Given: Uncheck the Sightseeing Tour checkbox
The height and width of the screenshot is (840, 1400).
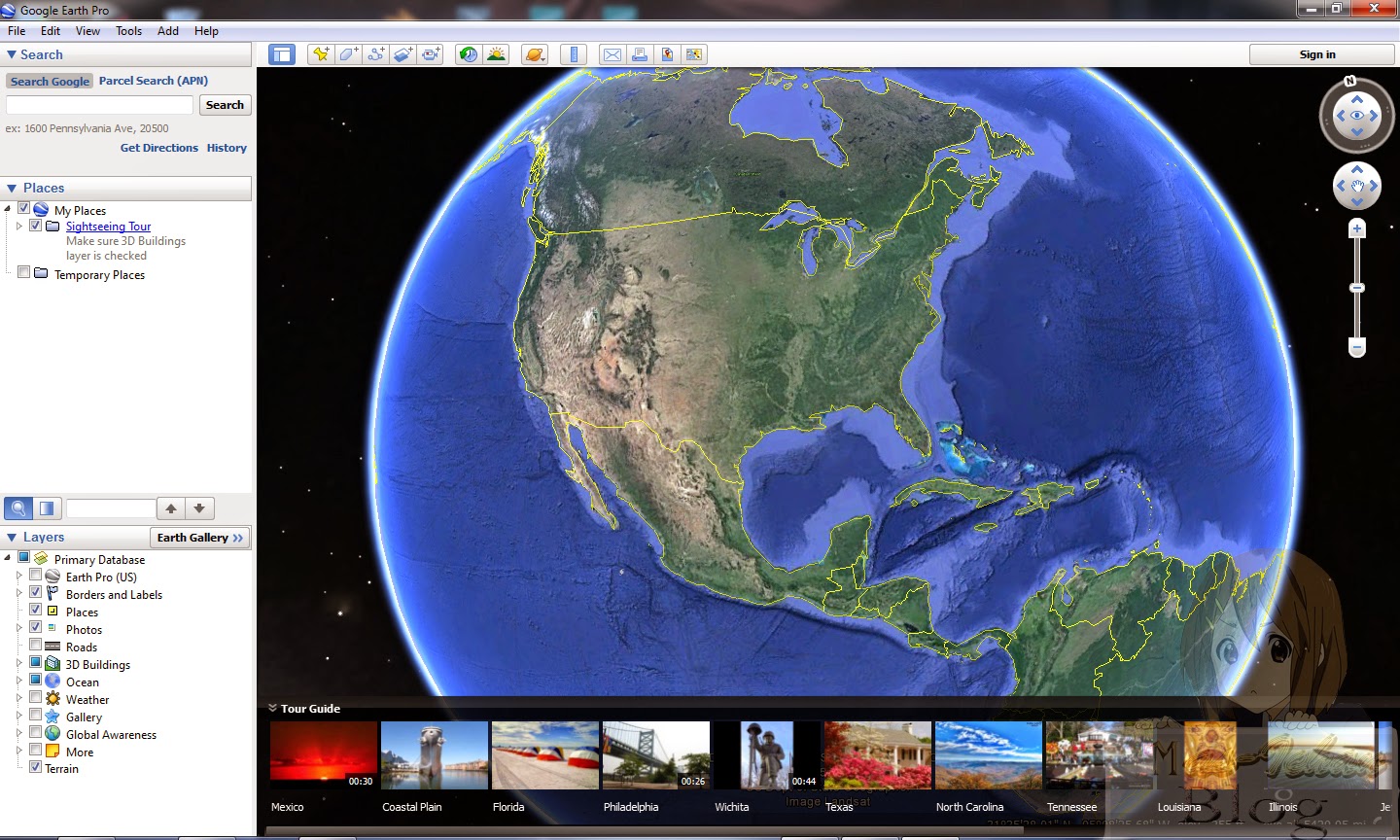Looking at the screenshot, I should pos(35,226).
